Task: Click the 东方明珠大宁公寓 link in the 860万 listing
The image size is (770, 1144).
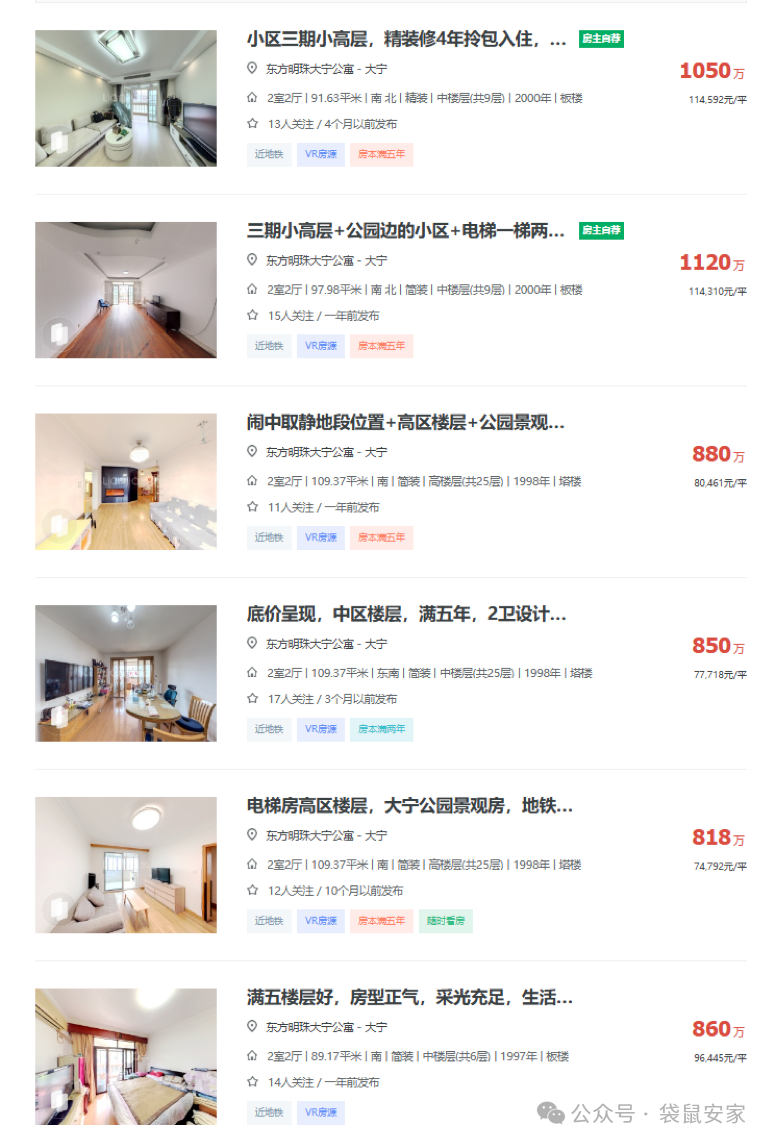Action: (x=309, y=1027)
